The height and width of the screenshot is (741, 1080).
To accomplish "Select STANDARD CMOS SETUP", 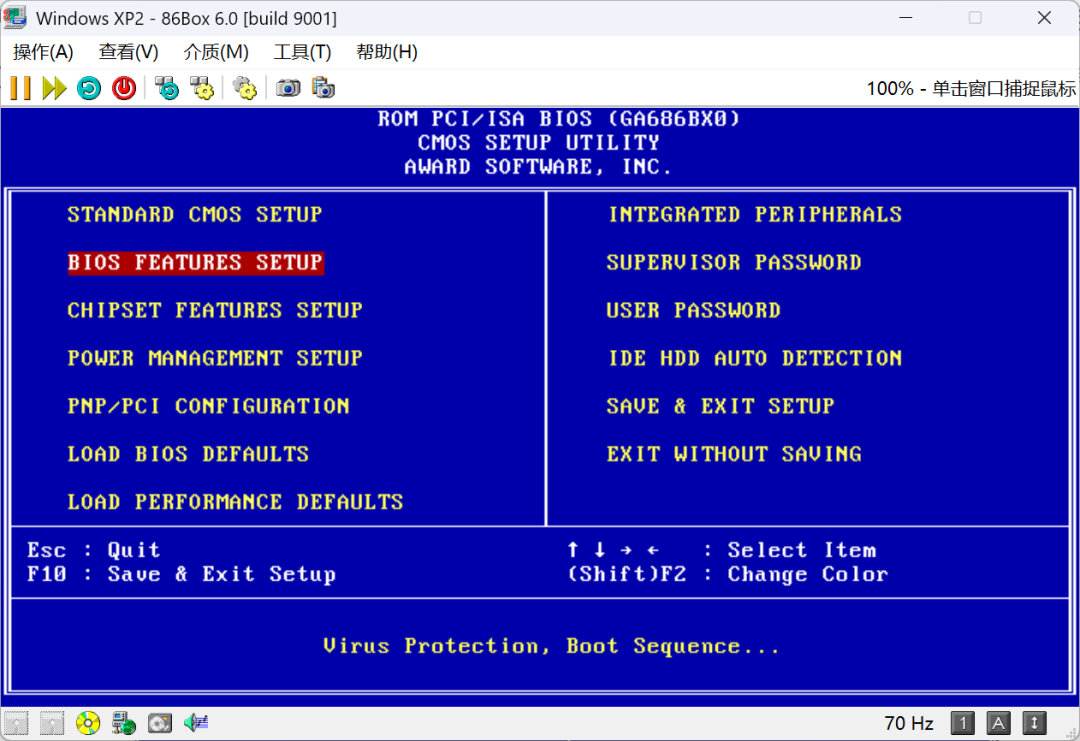I will point(195,215).
